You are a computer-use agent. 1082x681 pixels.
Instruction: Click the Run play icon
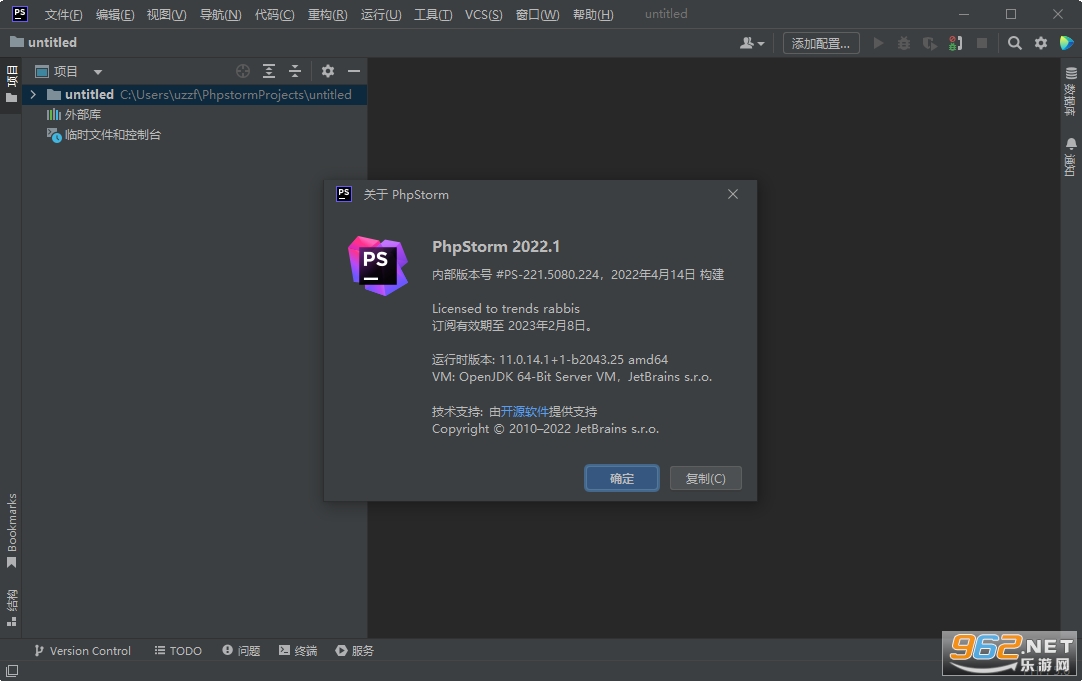[x=878, y=43]
